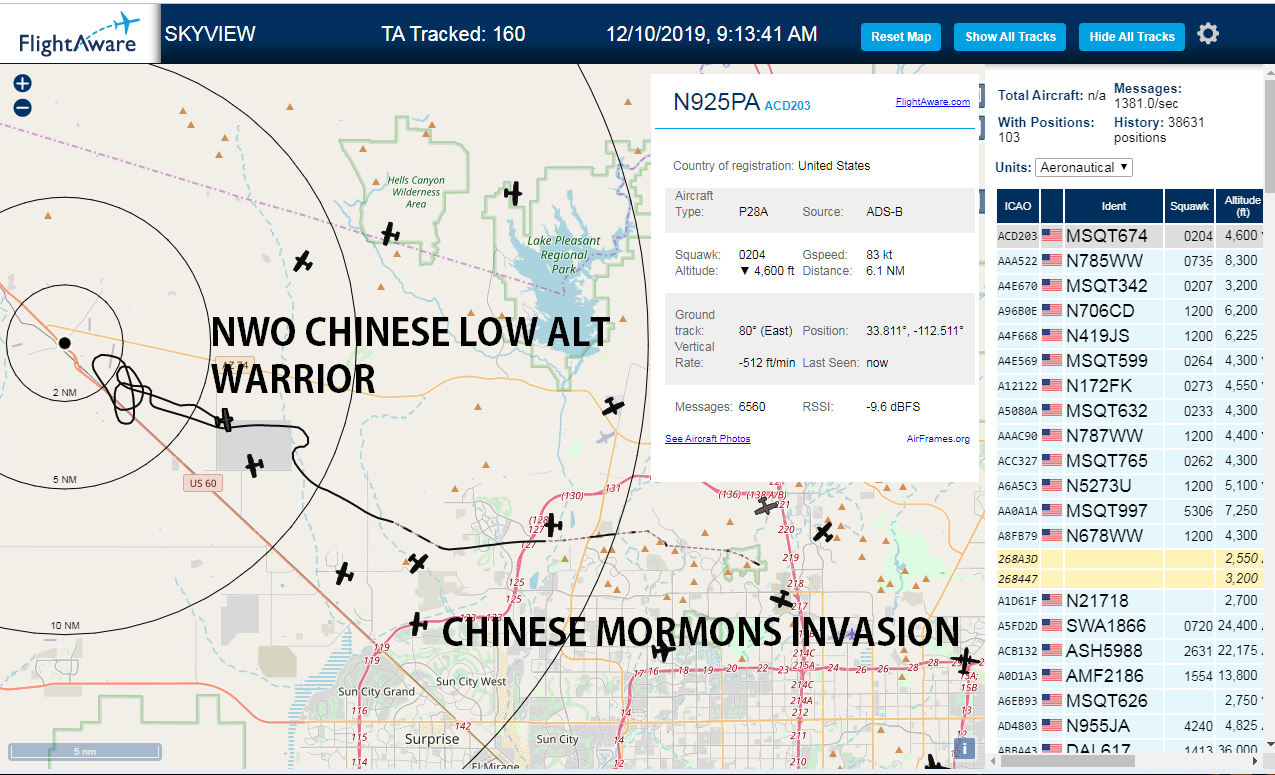Select aircraft icon near route markers 128 and 127
The width and height of the screenshot is (1275, 775).
tap(553, 524)
